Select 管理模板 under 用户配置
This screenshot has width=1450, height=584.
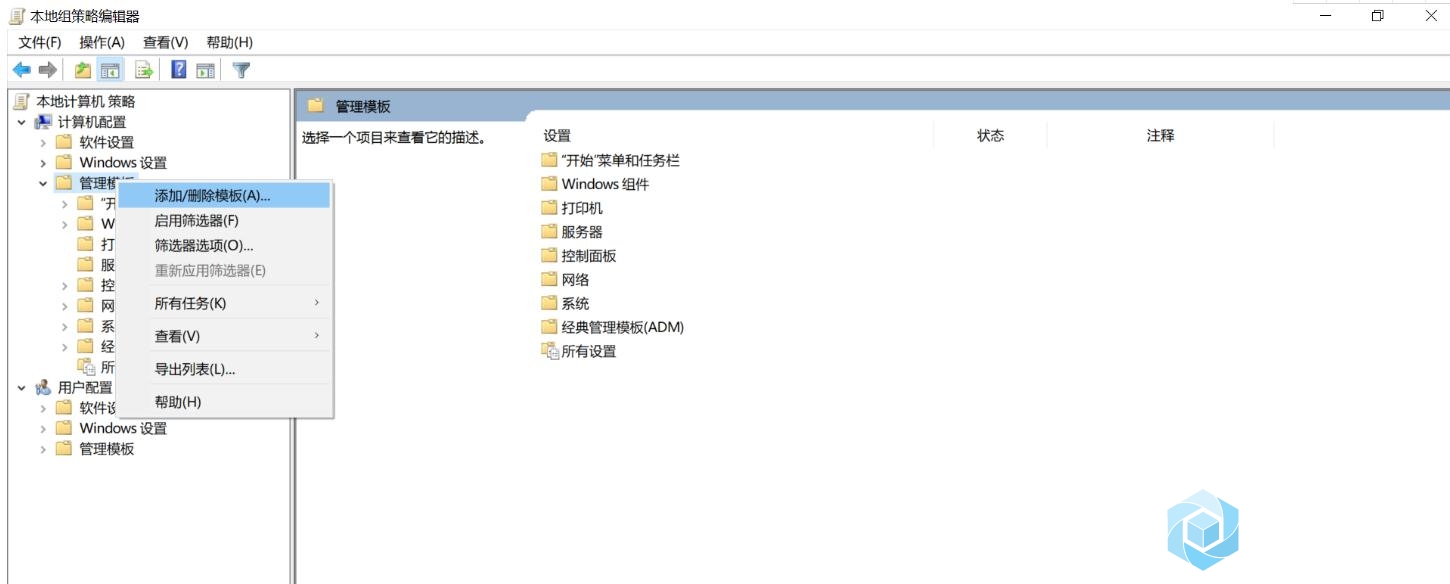(x=107, y=449)
